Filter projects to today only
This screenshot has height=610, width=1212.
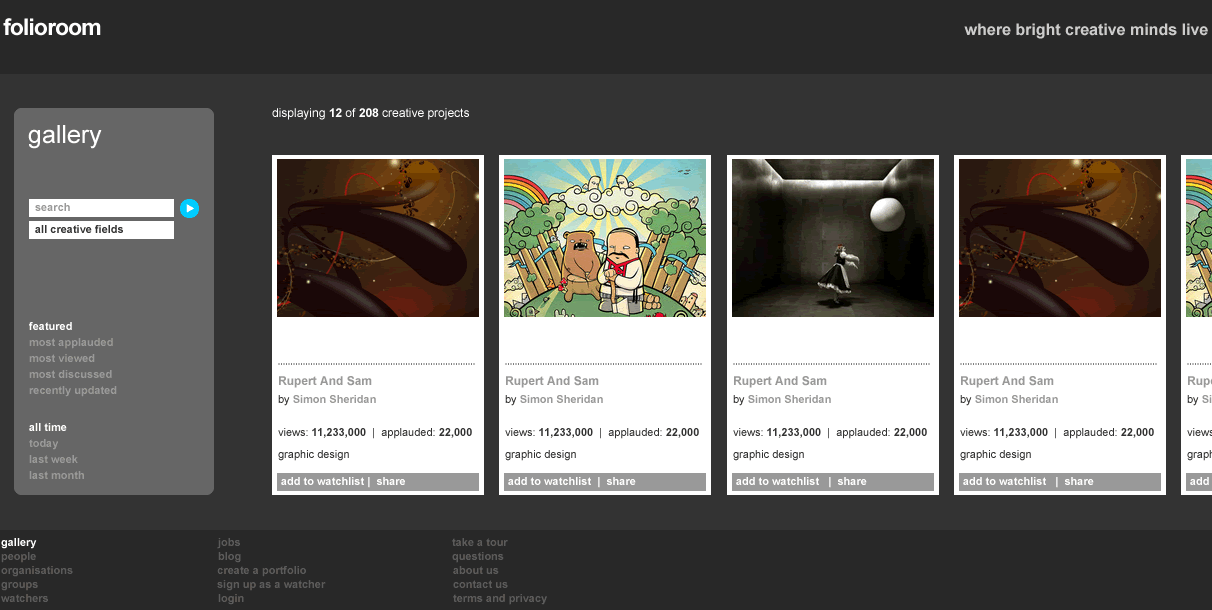[44, 444]
